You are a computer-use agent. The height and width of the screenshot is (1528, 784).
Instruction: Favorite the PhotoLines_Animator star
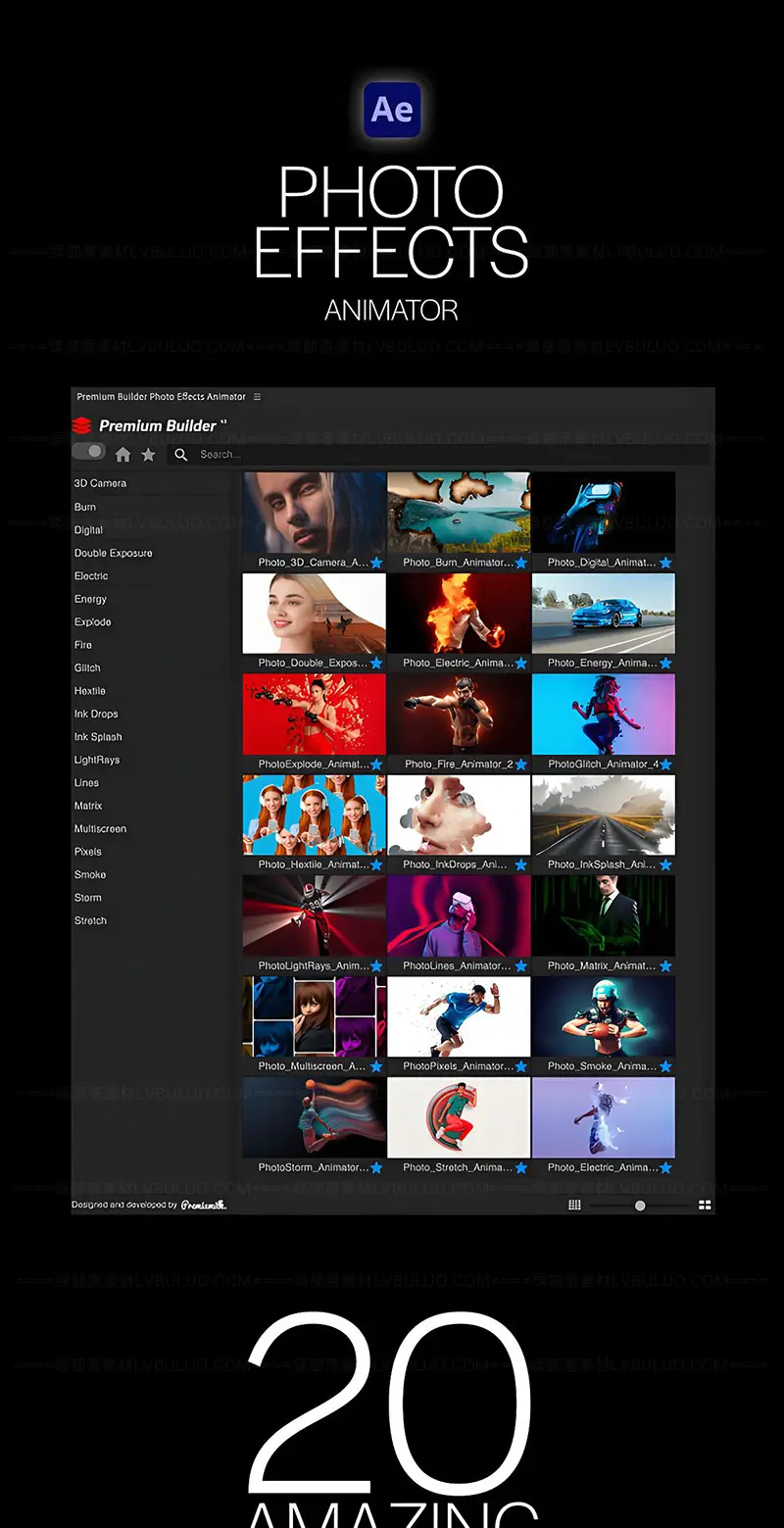(x=521, y=966)
